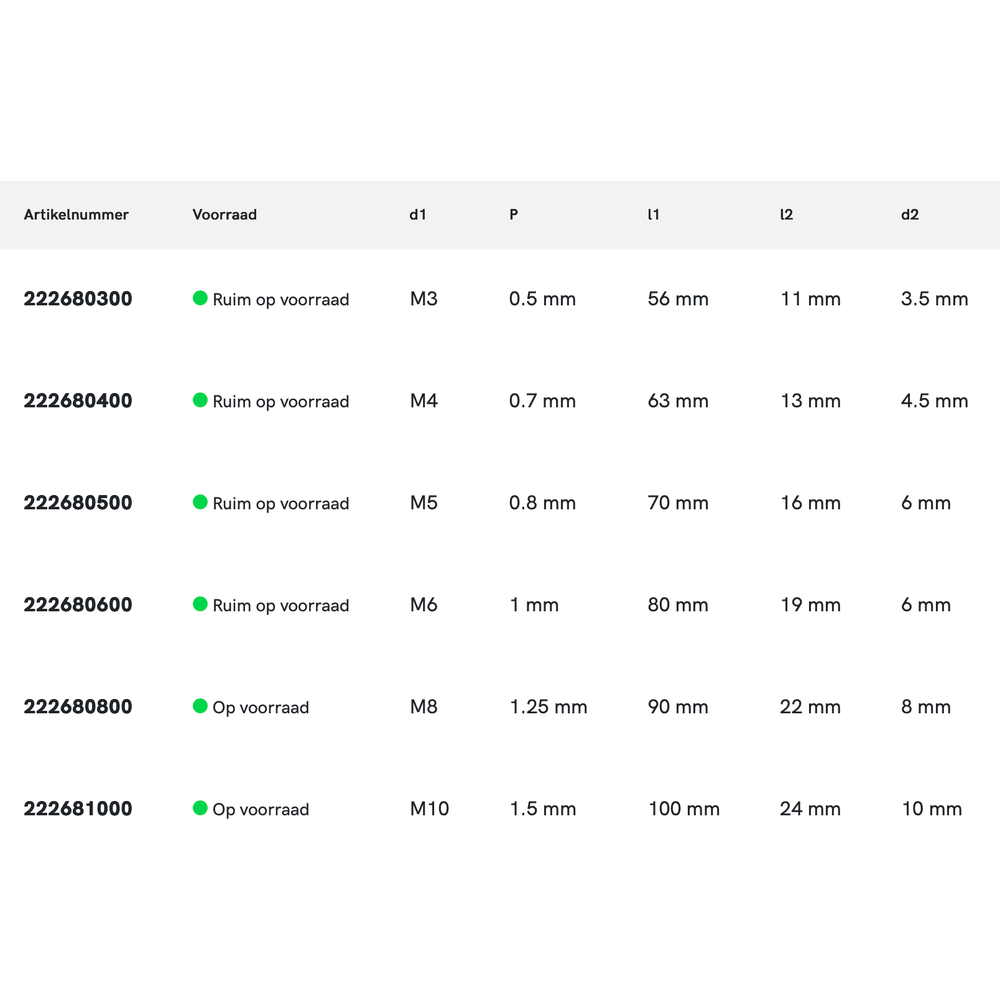Click green stock indicator in M5 row

(x=200, y=502)
